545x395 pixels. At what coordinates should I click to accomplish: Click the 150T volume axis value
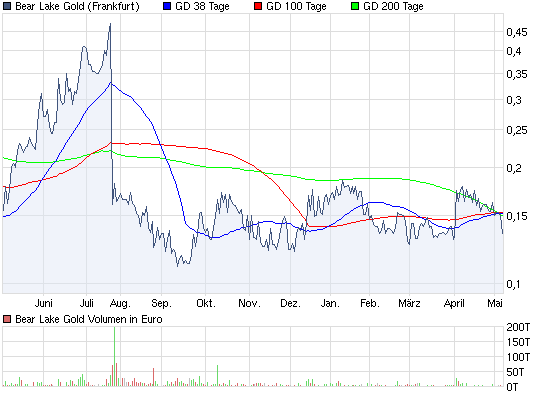pos(518,342)
